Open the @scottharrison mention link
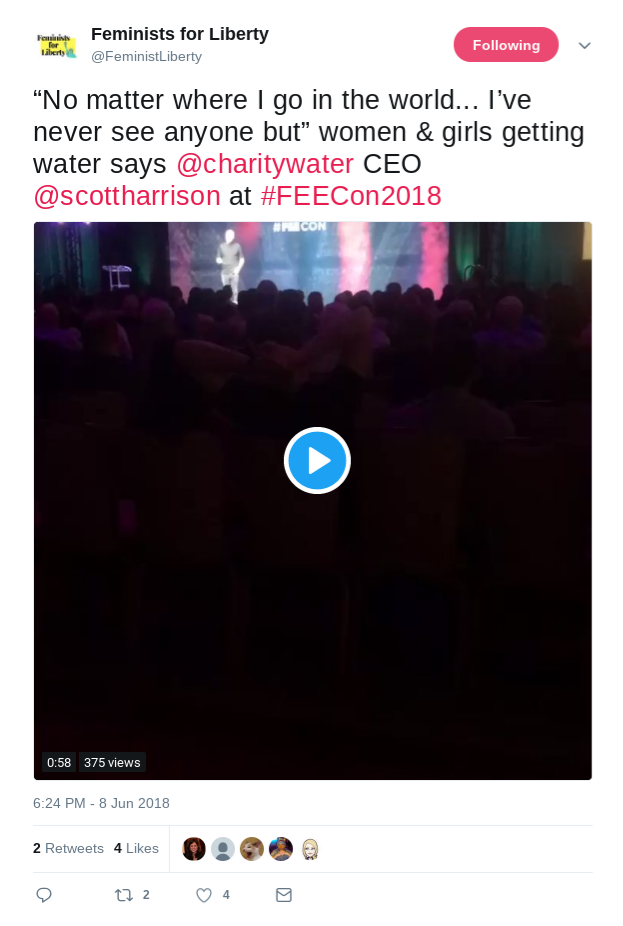Viewport: 623px width, 926px height. [127, 196]
